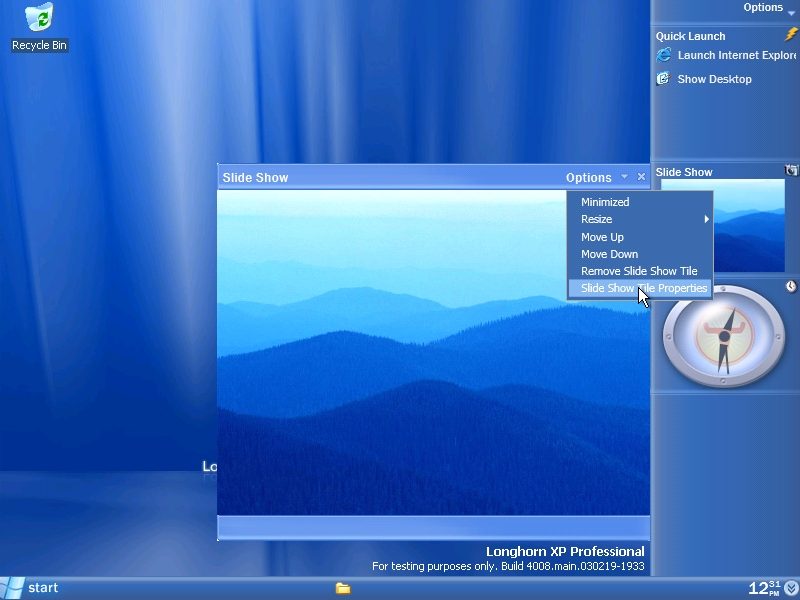Viewport: 800px width, 600px height.
Task: Click the Windows flag icon on start button
Action: point(13,588)
